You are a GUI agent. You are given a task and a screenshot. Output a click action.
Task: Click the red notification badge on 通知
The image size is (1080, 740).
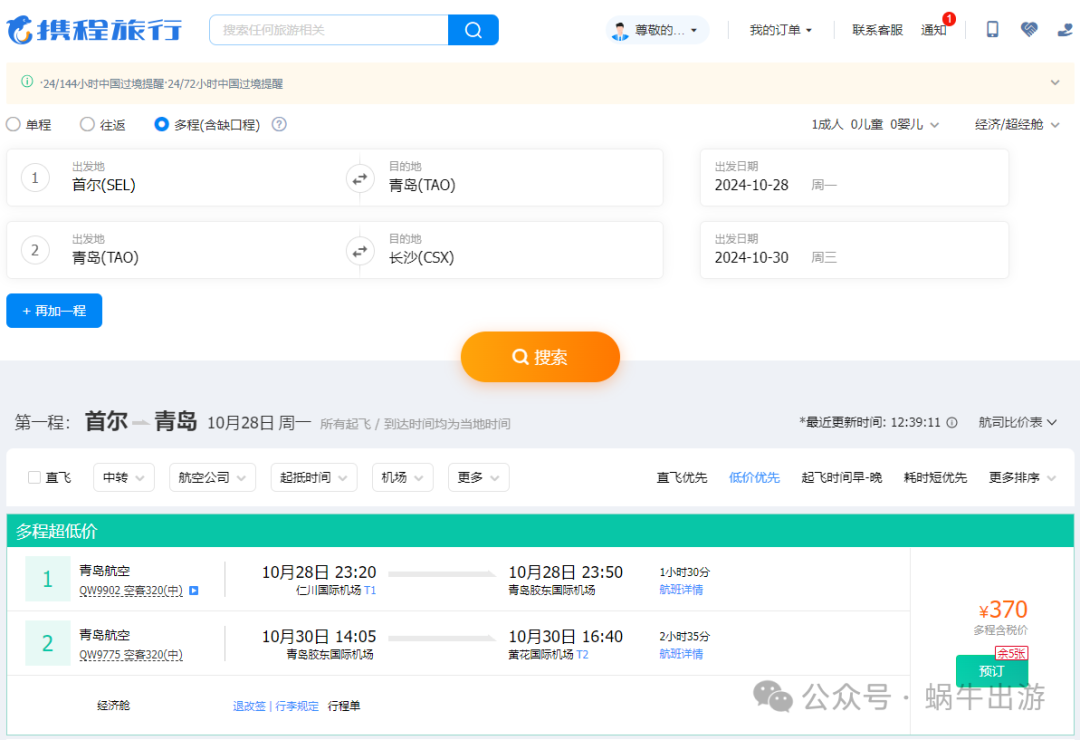click(949, 19)
